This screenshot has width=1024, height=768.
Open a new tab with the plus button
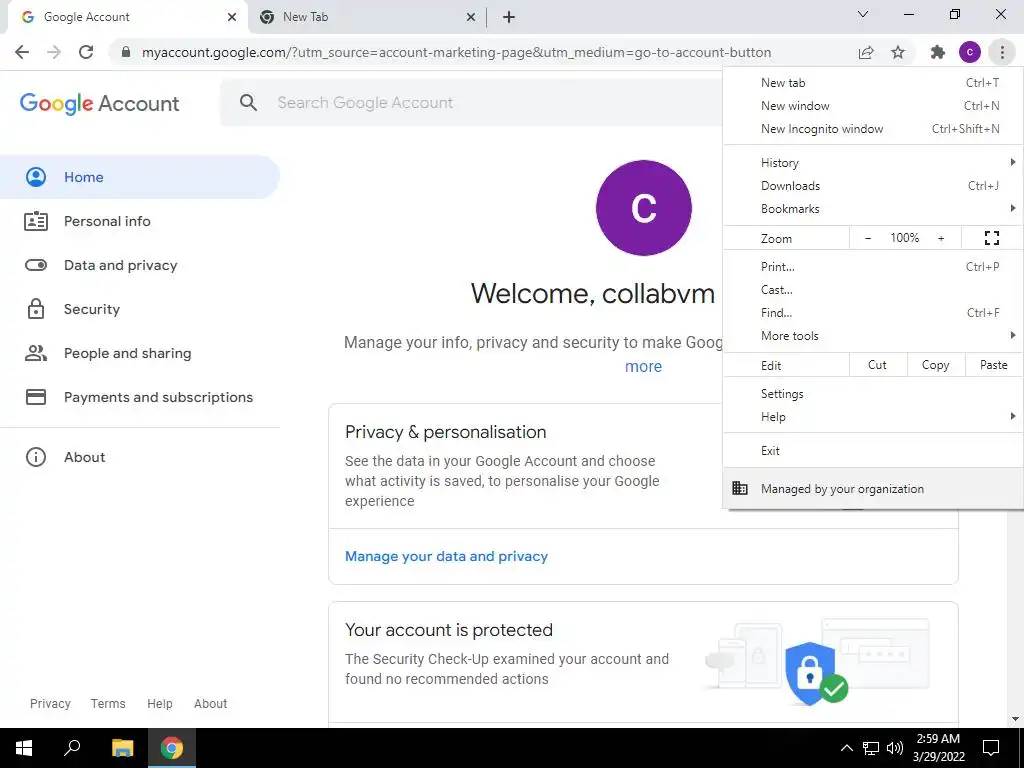[509, 17]
